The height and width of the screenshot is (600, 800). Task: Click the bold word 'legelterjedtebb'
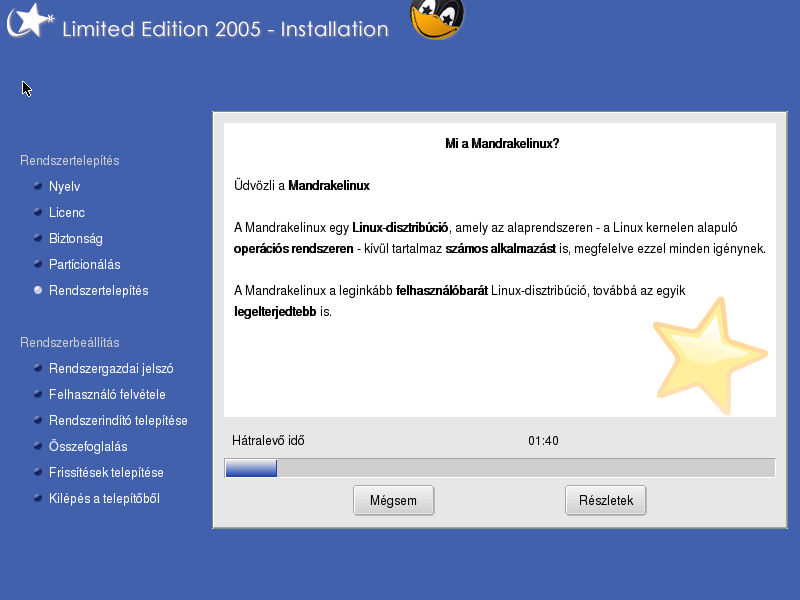coord(275,311)
